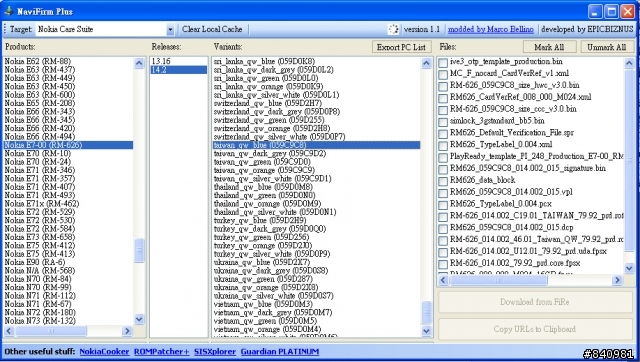Click Products list vertical scrollbar thumb
640x362 pixels.
[x=139, y=251]
